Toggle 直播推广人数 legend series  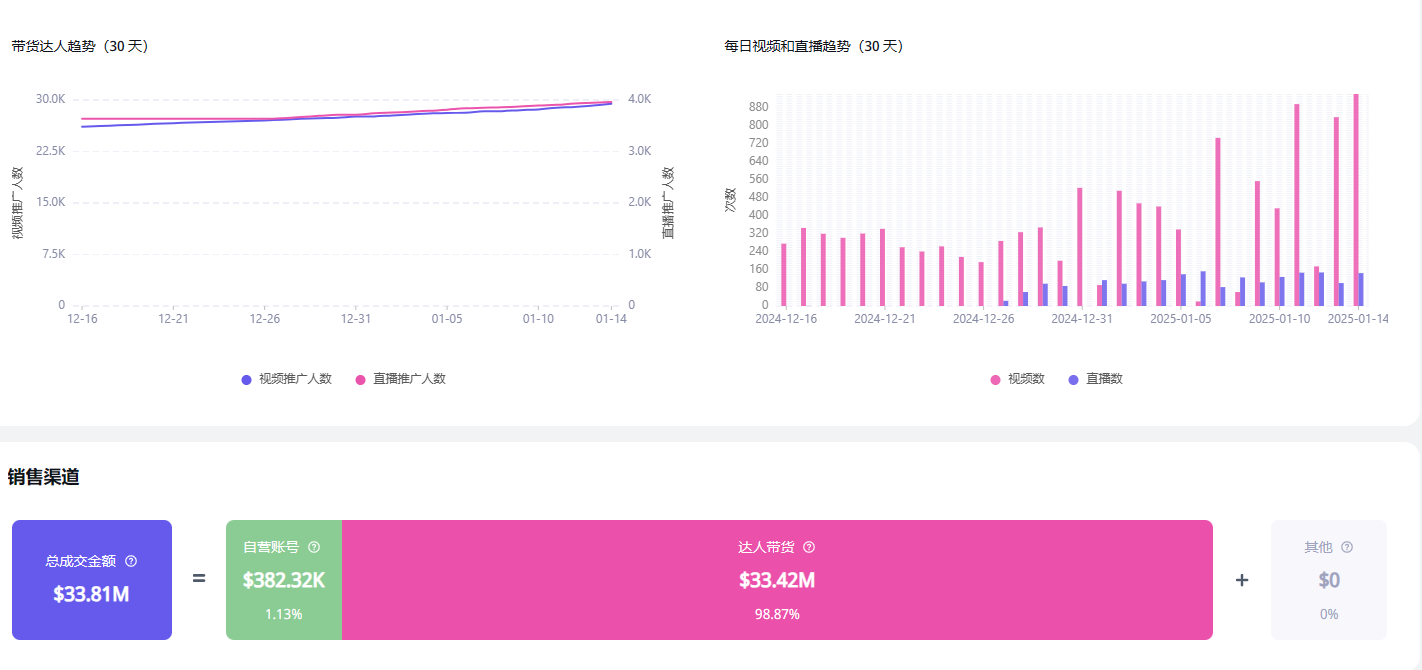(401, 379)
